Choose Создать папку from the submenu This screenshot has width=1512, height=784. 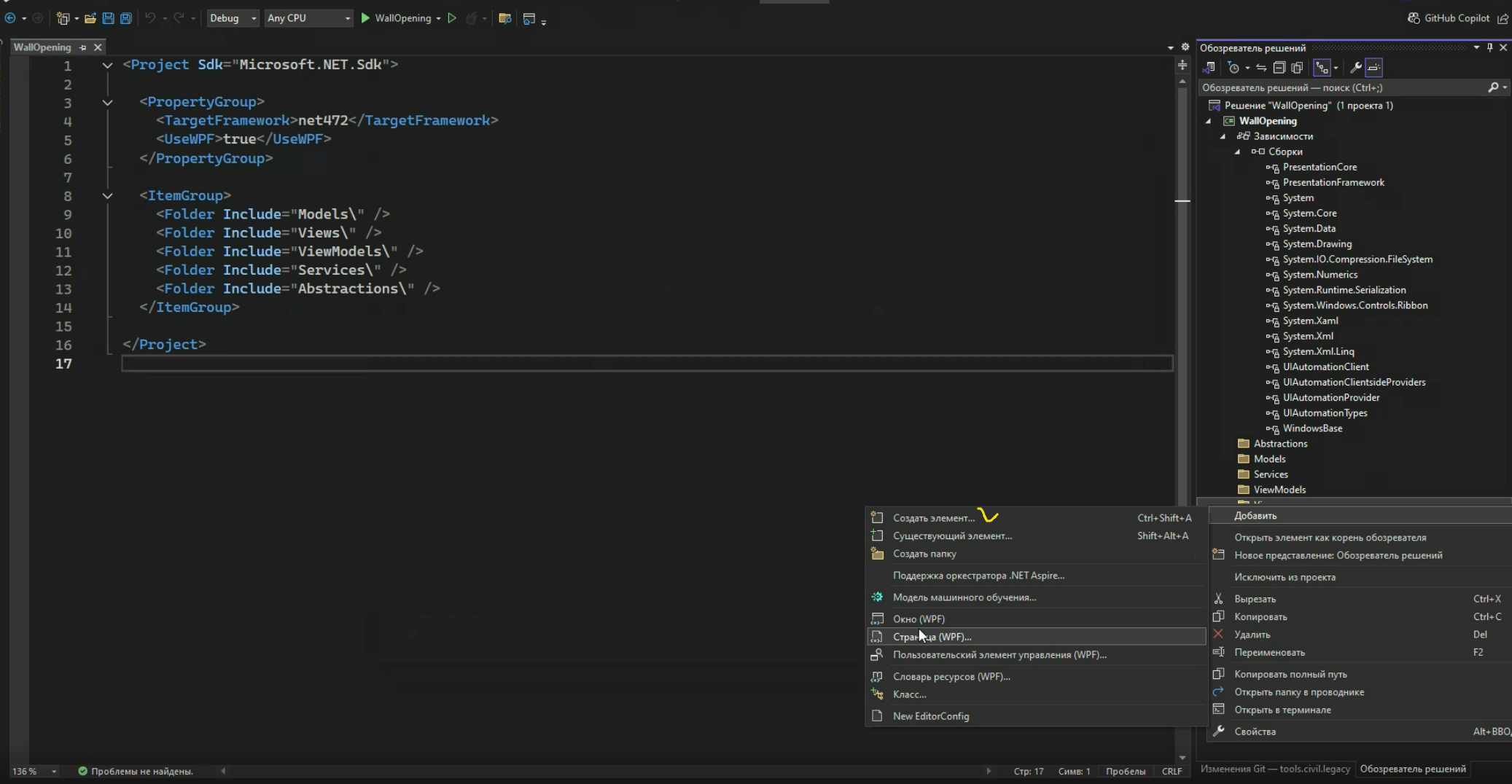click(1035, 554)
